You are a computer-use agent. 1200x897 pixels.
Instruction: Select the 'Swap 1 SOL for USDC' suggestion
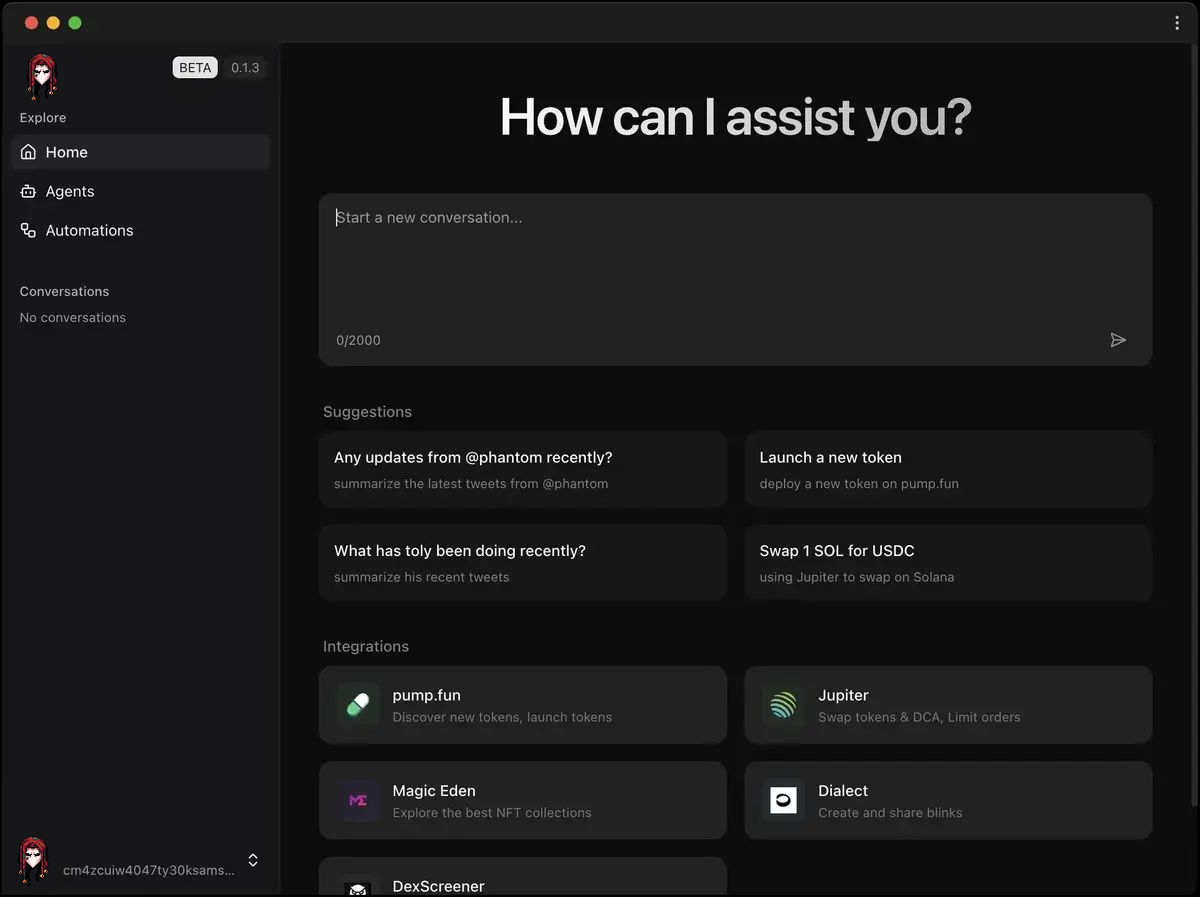tap(947, 562)
